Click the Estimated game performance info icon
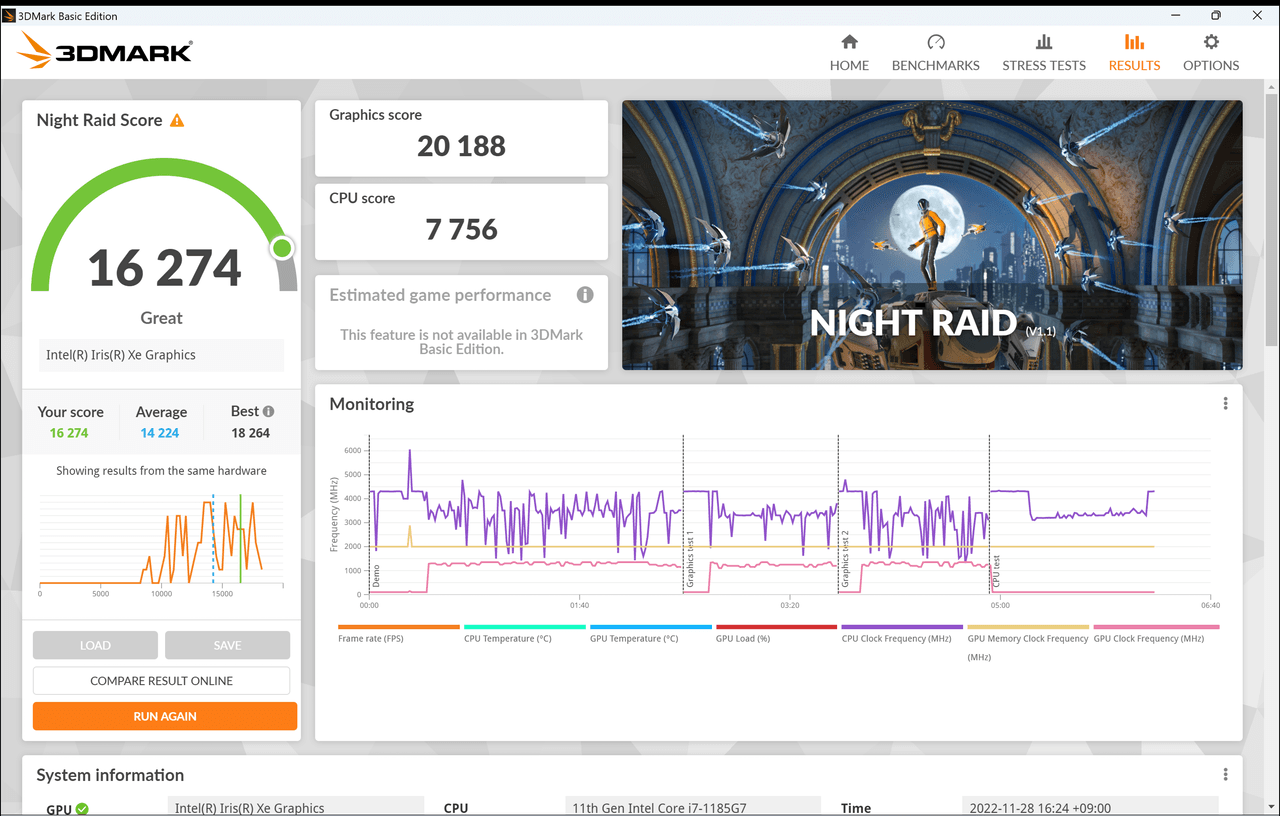1280x816 pixels. [585, 295]
